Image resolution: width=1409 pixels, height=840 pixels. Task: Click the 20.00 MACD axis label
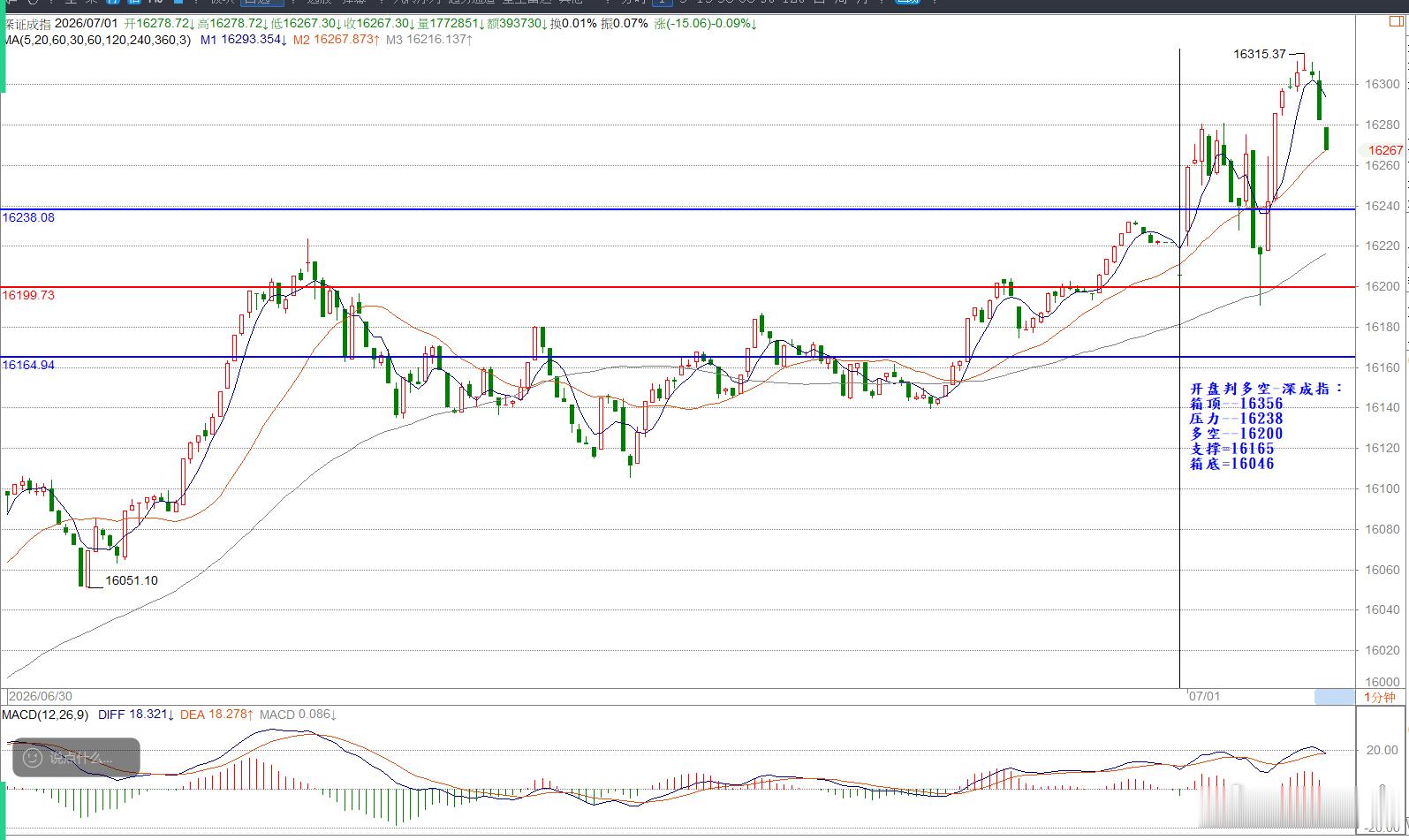click(1382, 750)
